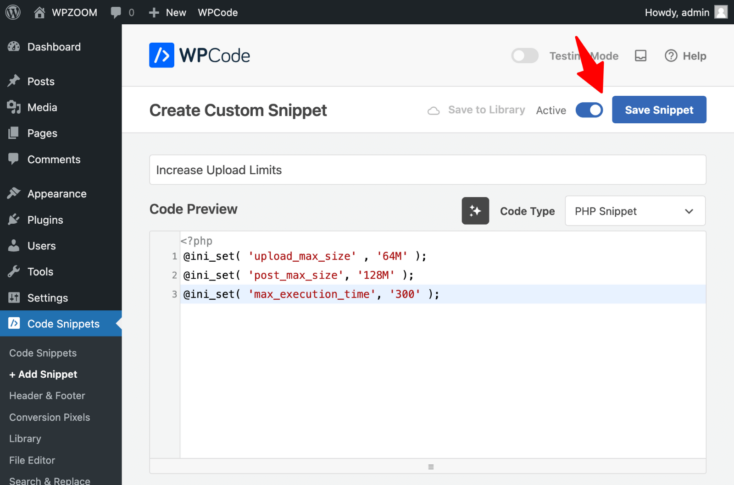Open the Howdy, admin account menu

(x=686, y=13)
